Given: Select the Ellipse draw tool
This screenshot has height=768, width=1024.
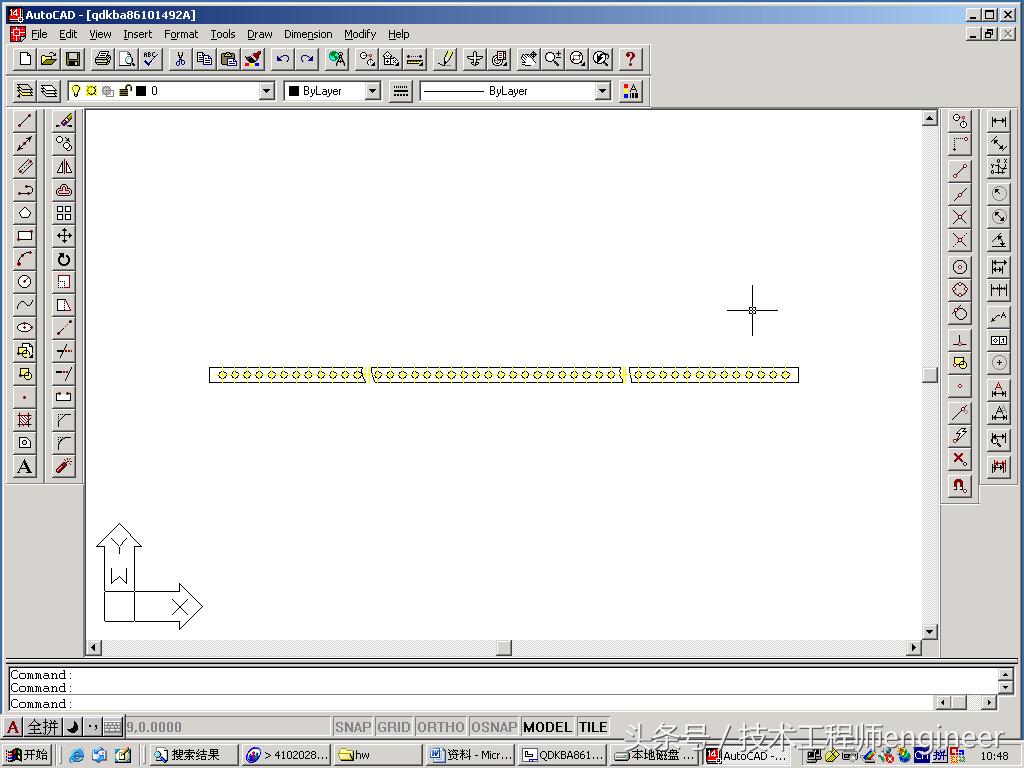Looking at the screenshot, I should click(25, 328).
